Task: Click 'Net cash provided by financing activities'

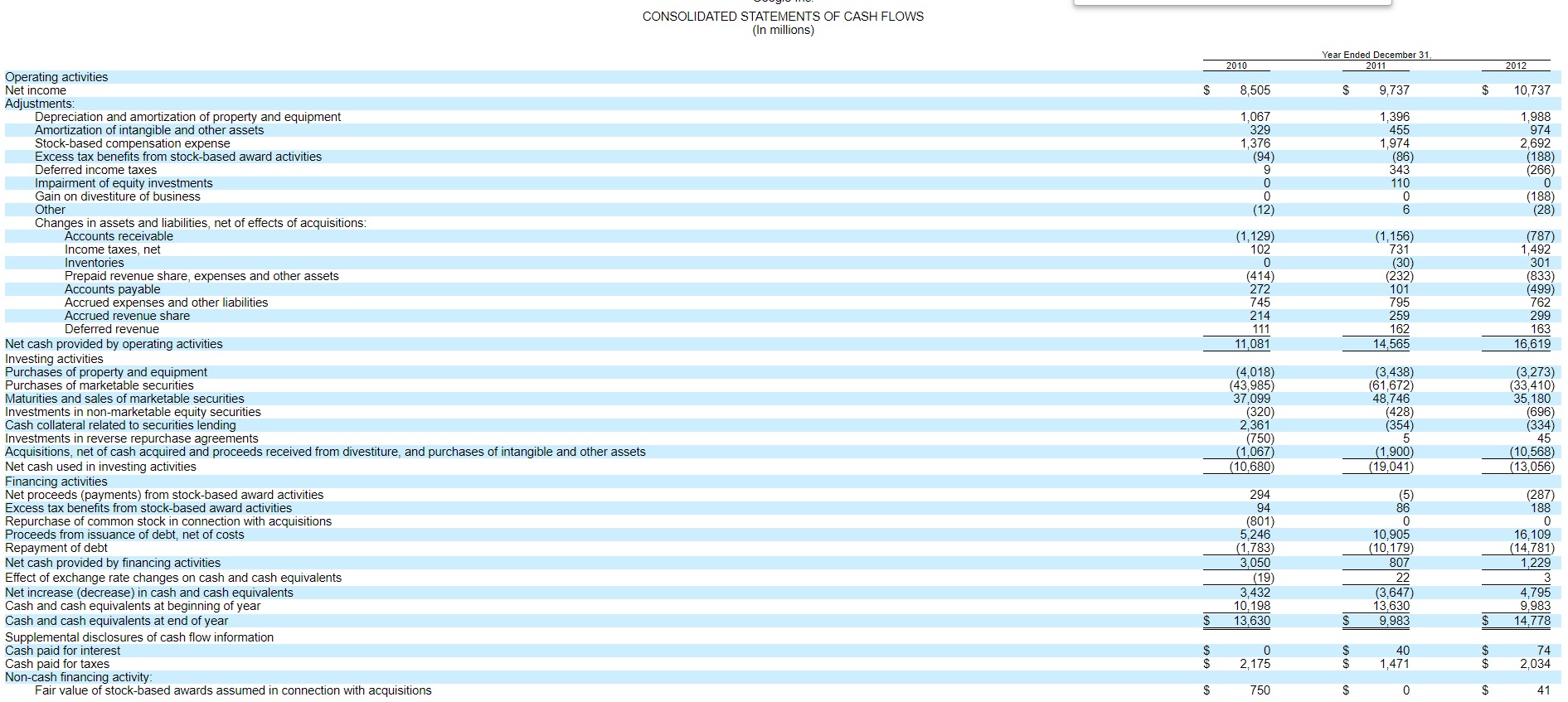Action: pyautogui.click(x=113, y=563)
